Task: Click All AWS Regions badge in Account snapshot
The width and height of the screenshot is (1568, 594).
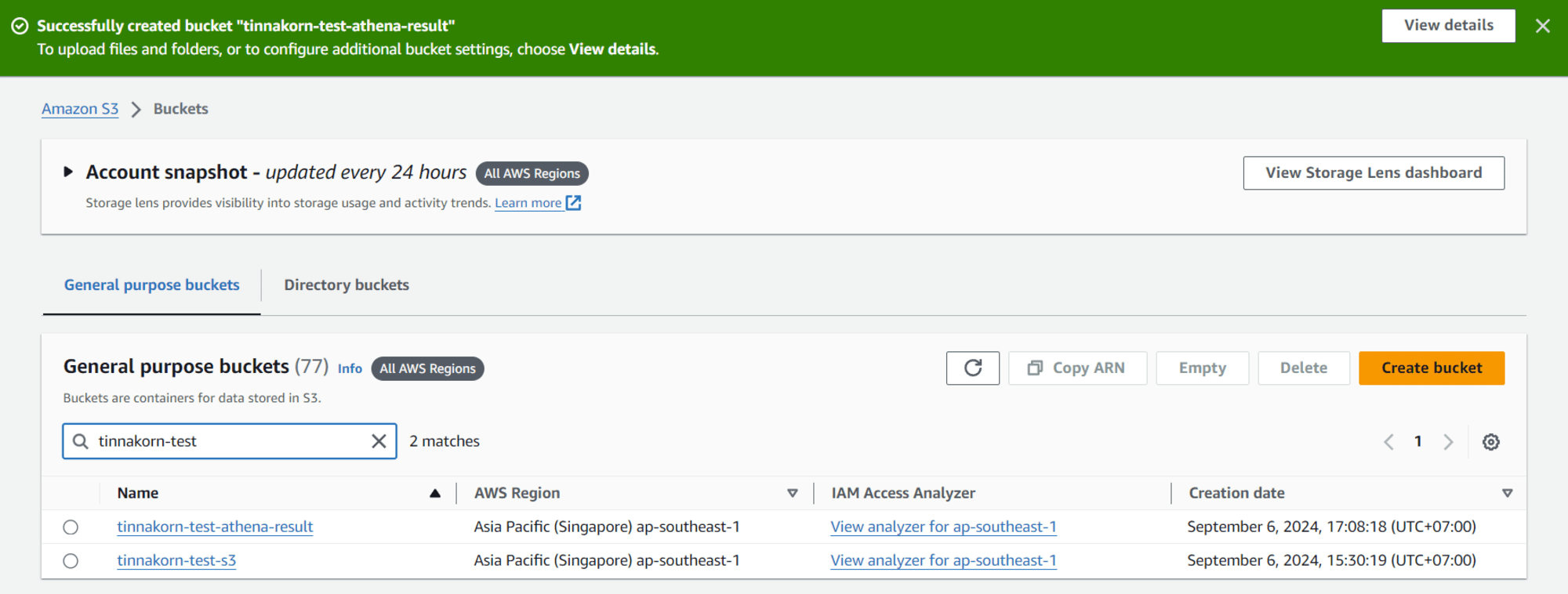Action: pyautogui.click(x=532, y=173)
